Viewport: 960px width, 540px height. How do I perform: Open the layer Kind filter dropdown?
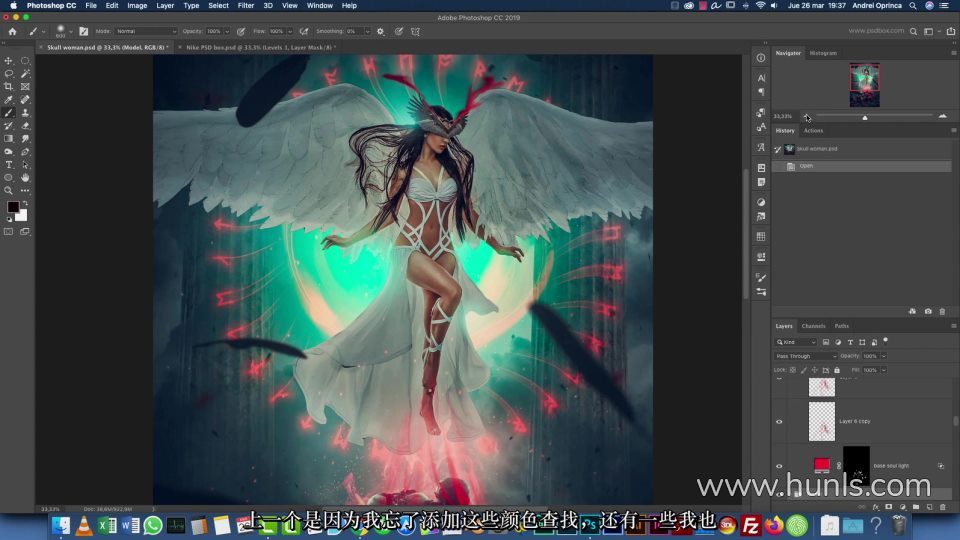tap(795, 342)
